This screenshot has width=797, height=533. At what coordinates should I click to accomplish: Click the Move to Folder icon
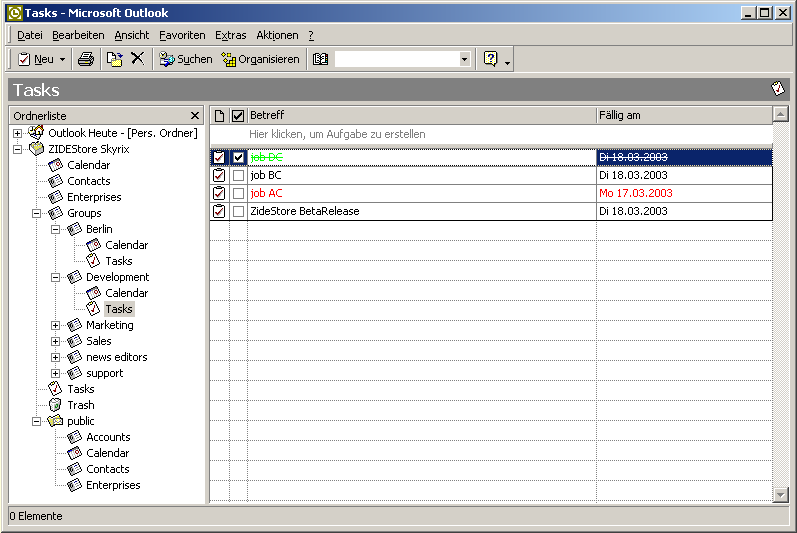114,59
